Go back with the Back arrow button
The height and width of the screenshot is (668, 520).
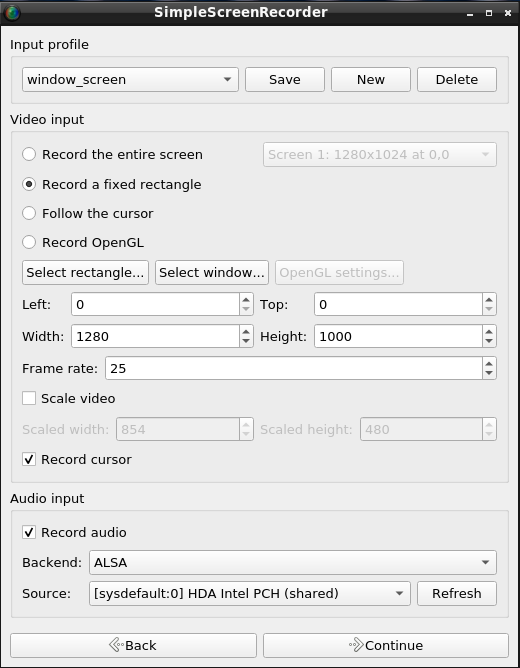[x=133, y=645]
